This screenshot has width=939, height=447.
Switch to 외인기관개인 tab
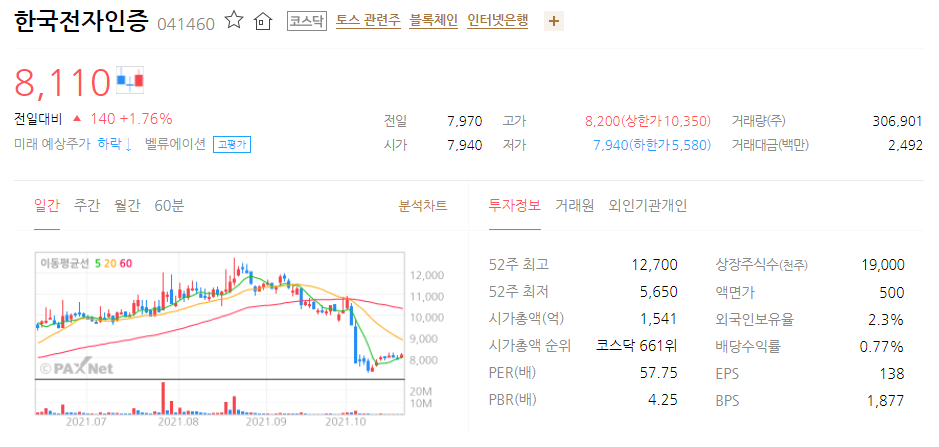click(648, 206)
